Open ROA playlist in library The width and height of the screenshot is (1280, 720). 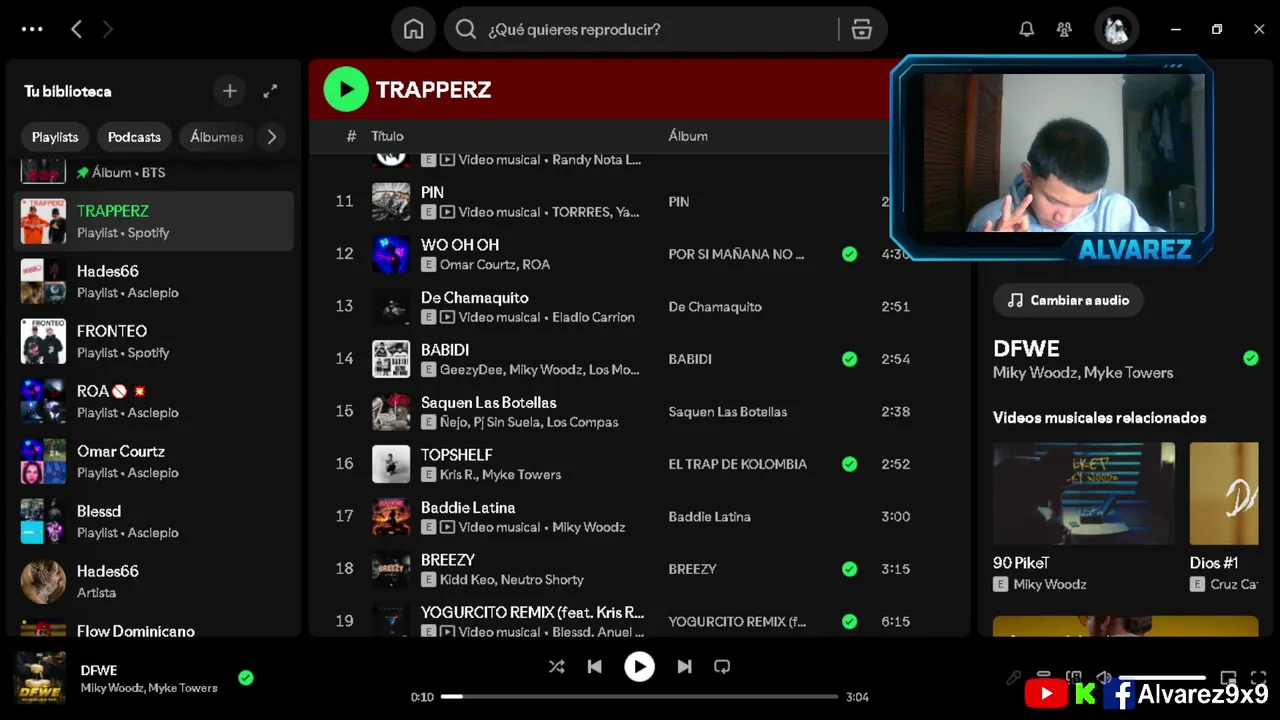click(155, 401)
